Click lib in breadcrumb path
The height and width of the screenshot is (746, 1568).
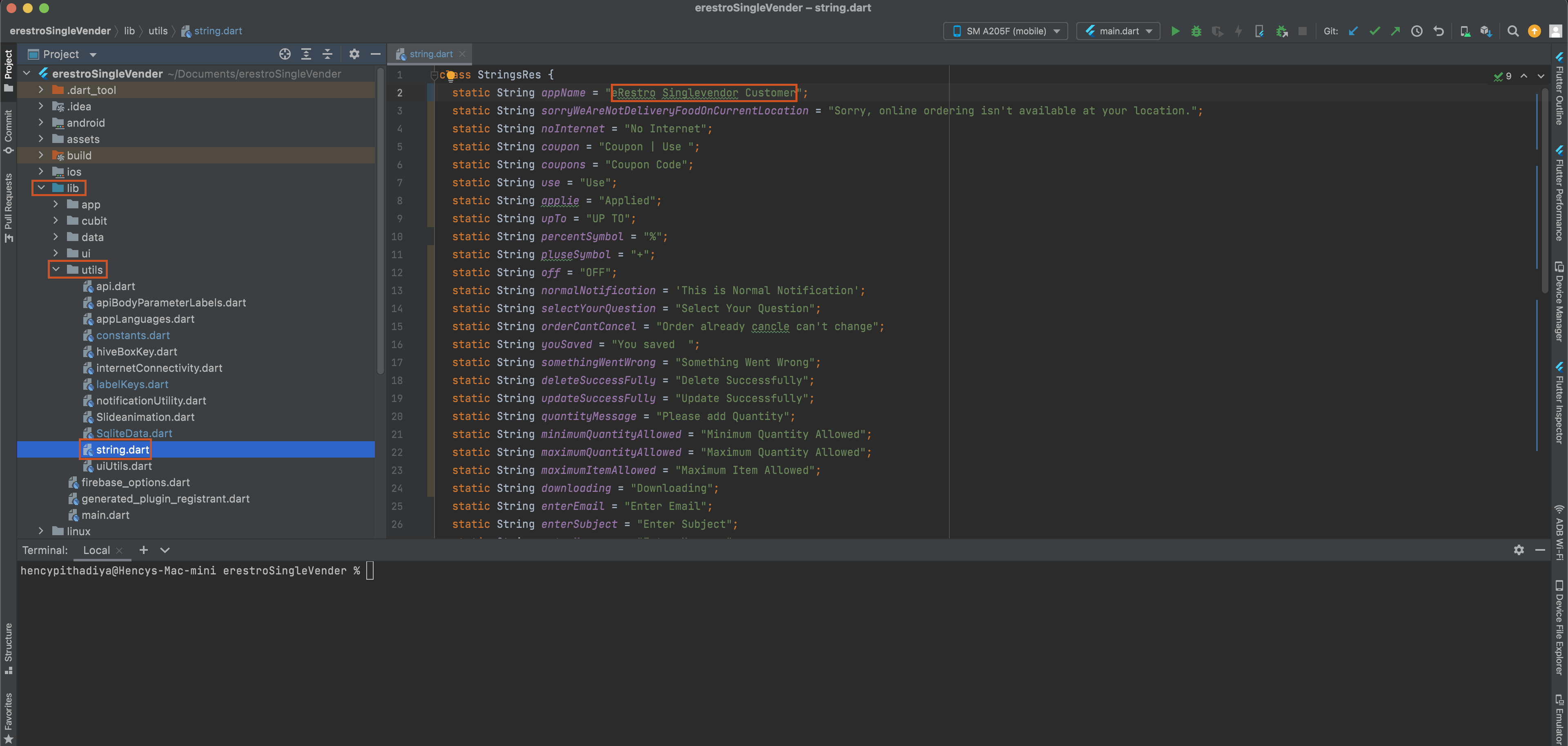tap(129, 31)
